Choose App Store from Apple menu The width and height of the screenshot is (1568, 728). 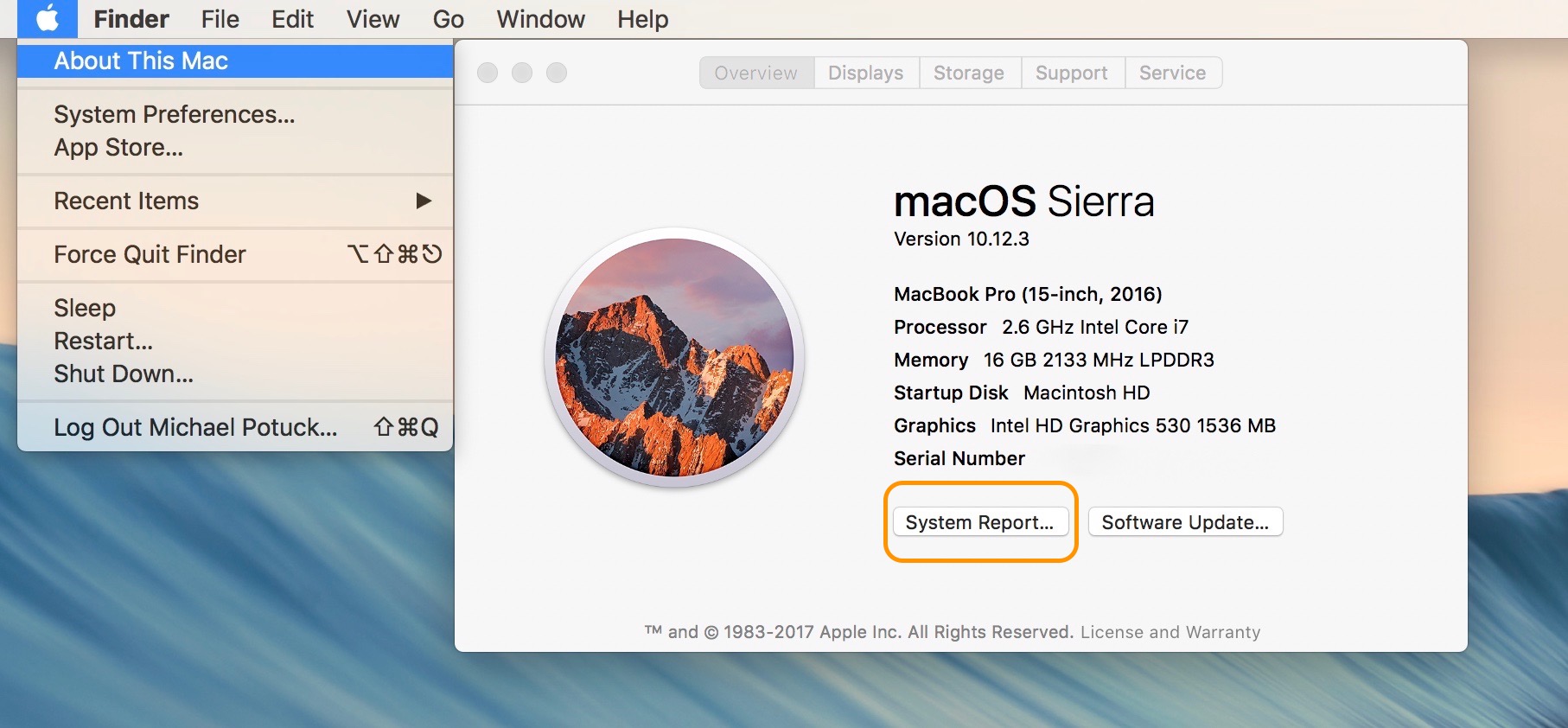(x=235, y=147)
